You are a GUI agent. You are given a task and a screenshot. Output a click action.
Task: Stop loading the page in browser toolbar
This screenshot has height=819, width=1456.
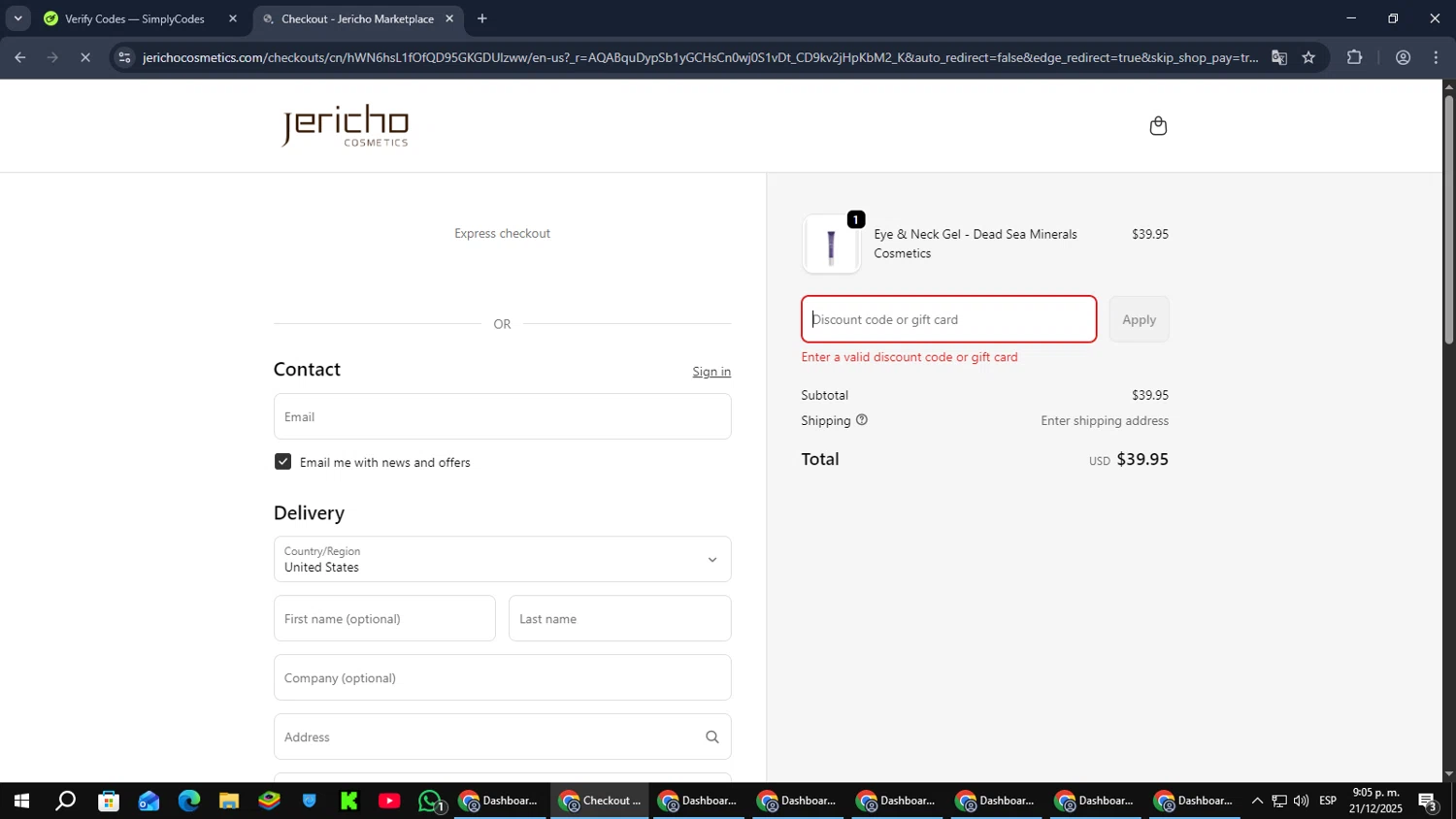click(x=85, y=57)
